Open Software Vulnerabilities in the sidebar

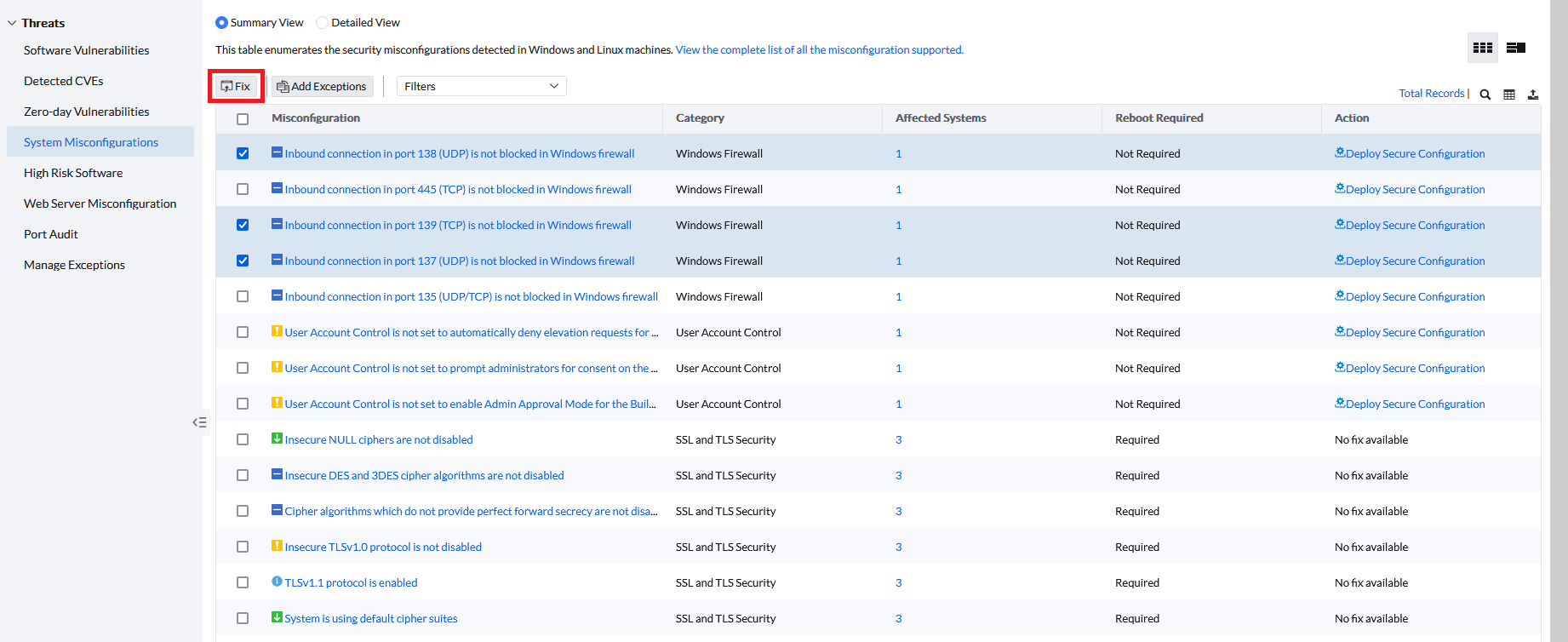click(x=86, y=50)
